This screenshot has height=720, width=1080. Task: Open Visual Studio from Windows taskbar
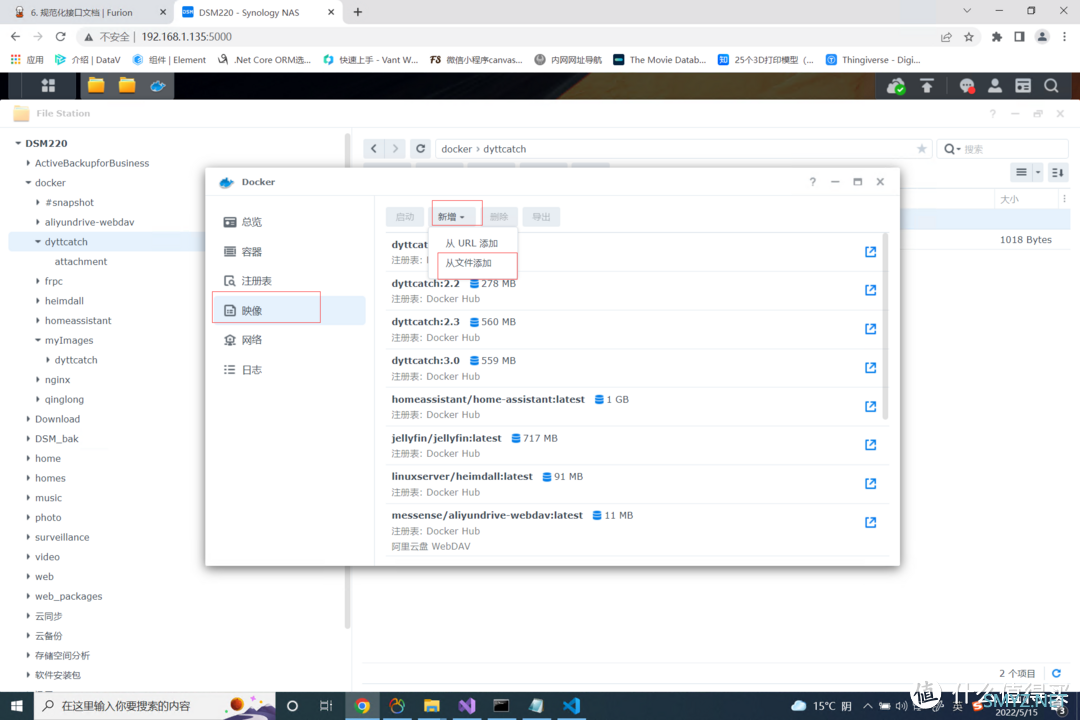pos(467,706)
